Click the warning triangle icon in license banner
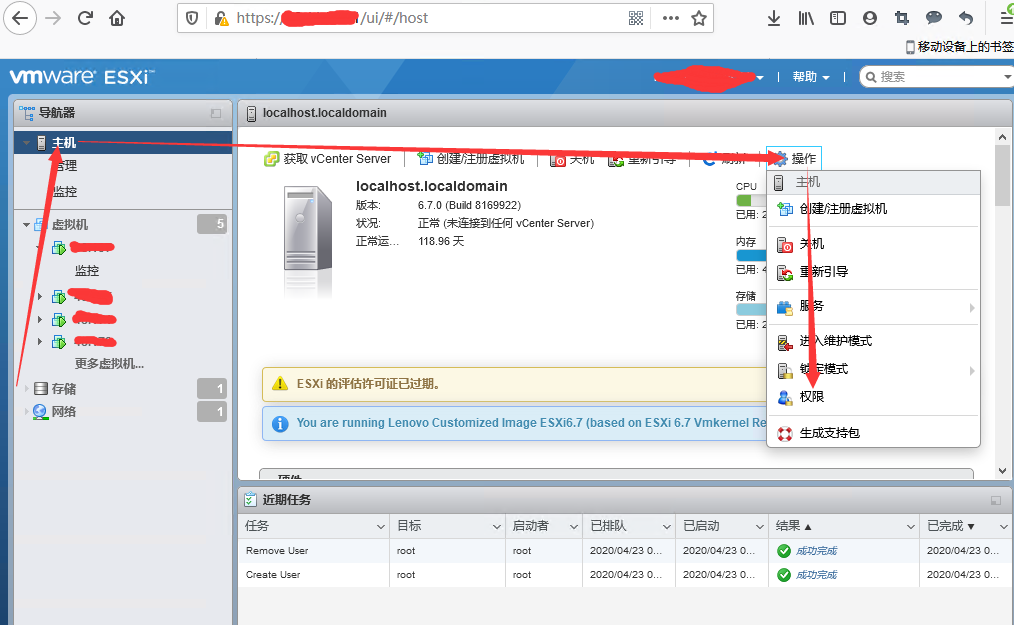The height and width of the screenshot is (625, 1014). point(280,384)
